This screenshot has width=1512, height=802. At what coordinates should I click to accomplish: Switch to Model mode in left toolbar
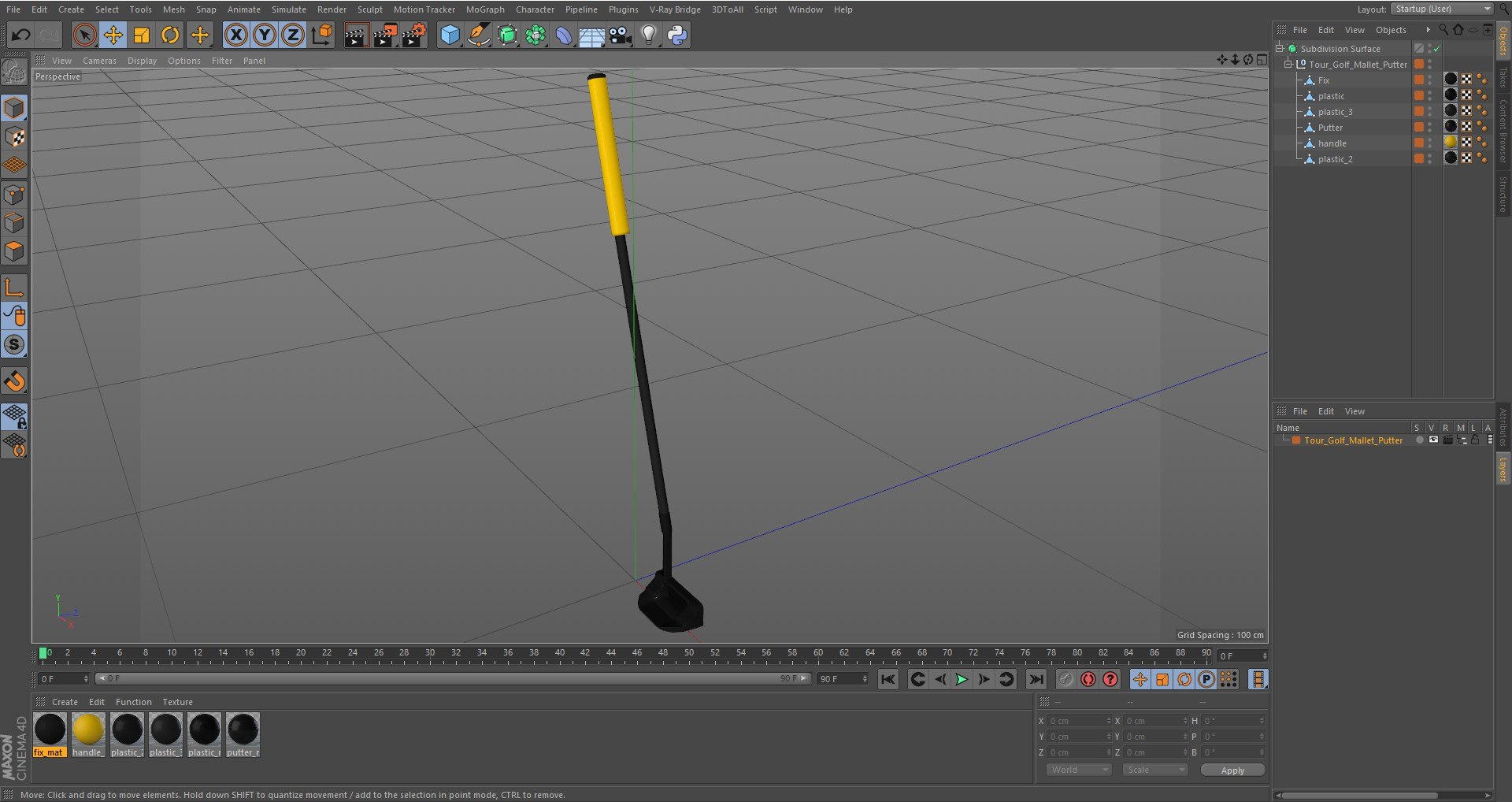14,108
